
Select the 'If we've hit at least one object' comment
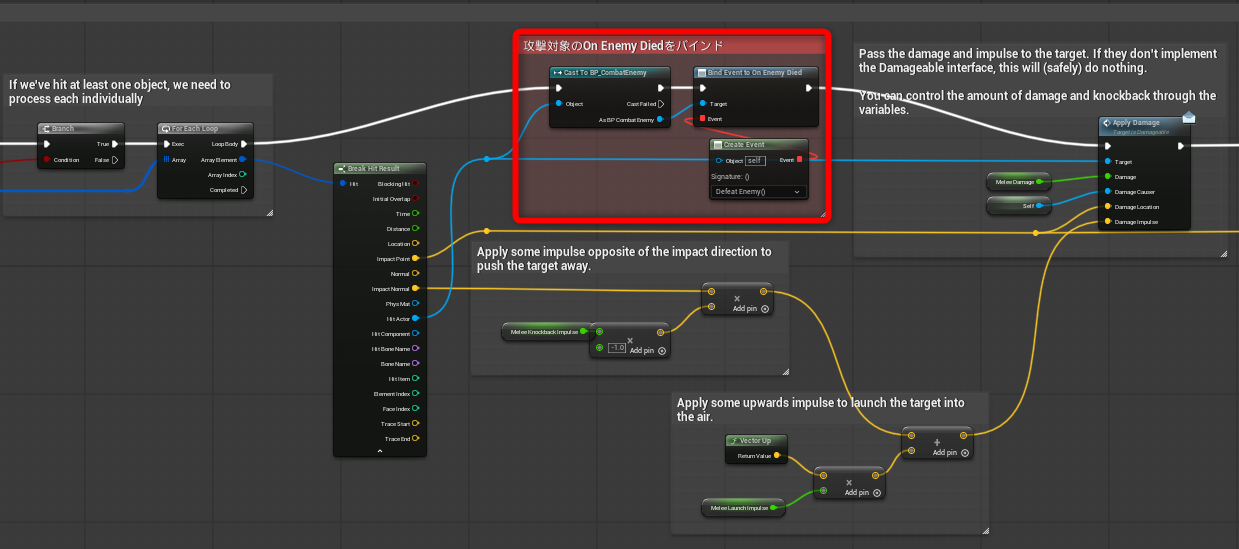[x=120, y=92]
